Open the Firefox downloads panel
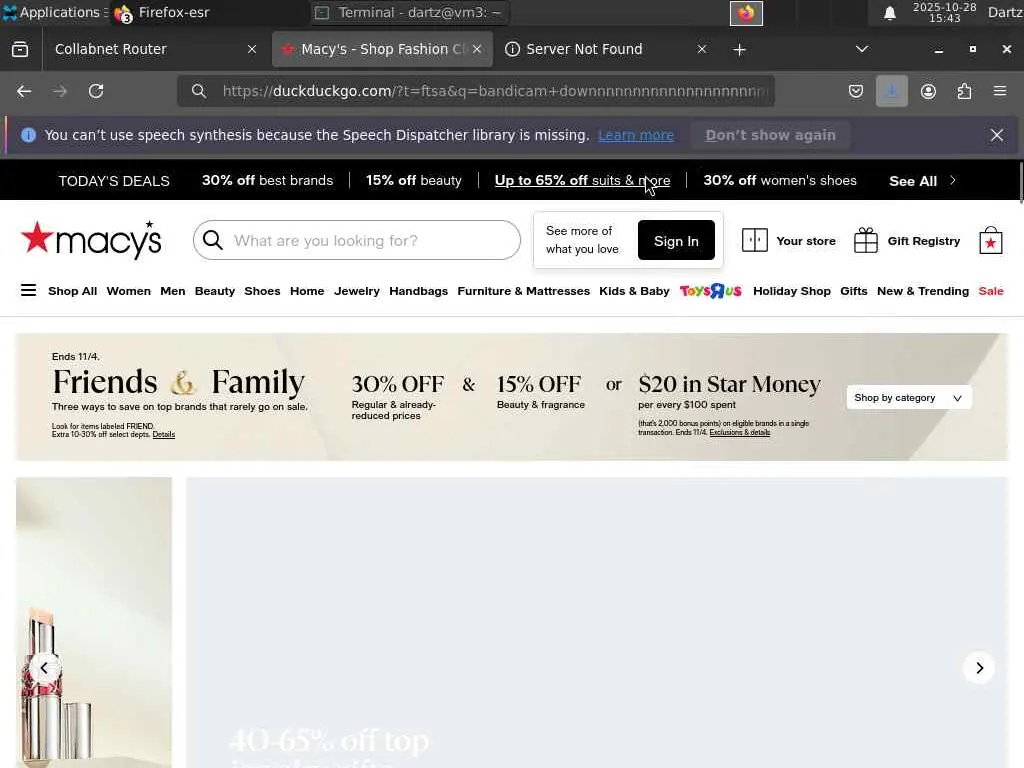Image resolution: width=1024 pixels, height=768 pixels. coord(891,91)
